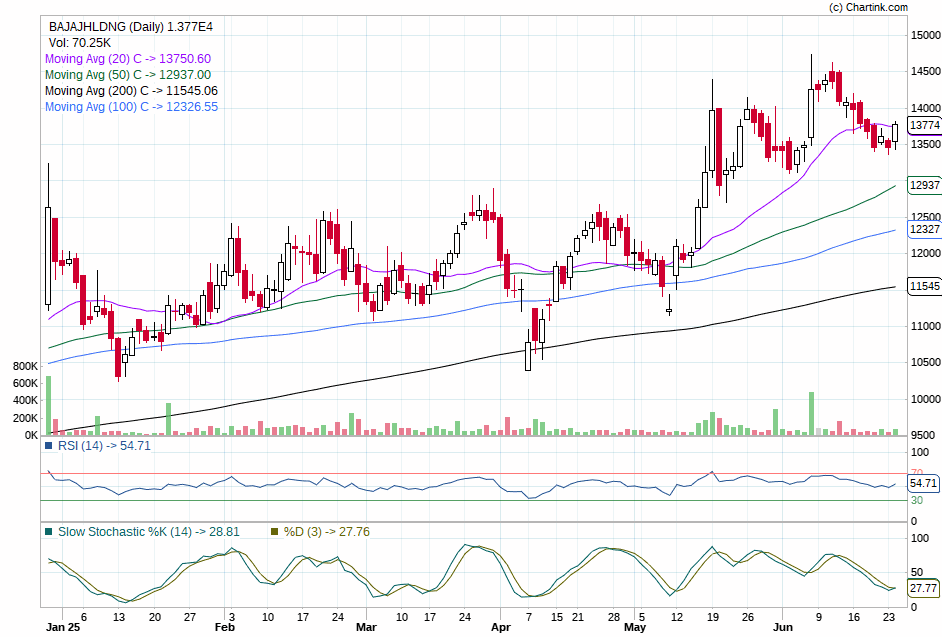This screenshot has width=942, height=637.
Task: Click the Vol: 70.25K label
Action: point(80,43)
